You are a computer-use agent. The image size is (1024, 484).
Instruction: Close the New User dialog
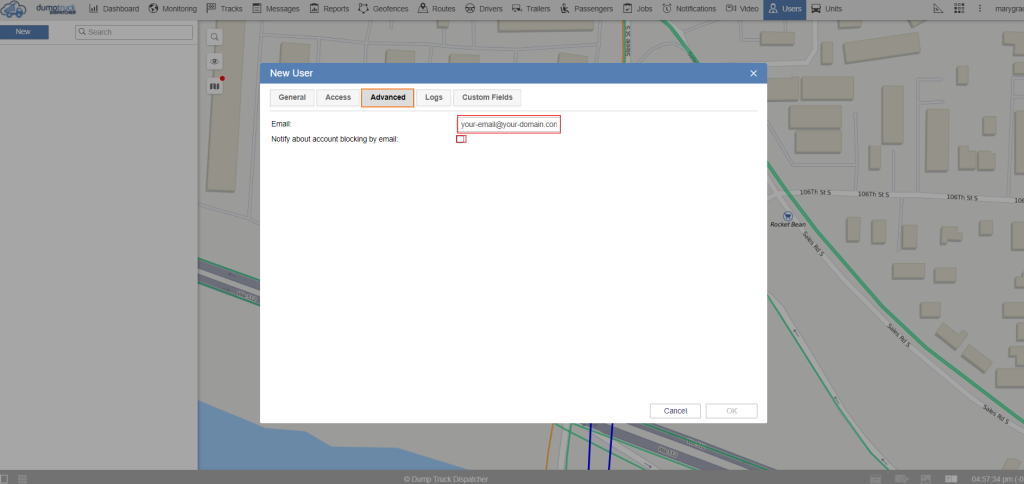point(753,73)
